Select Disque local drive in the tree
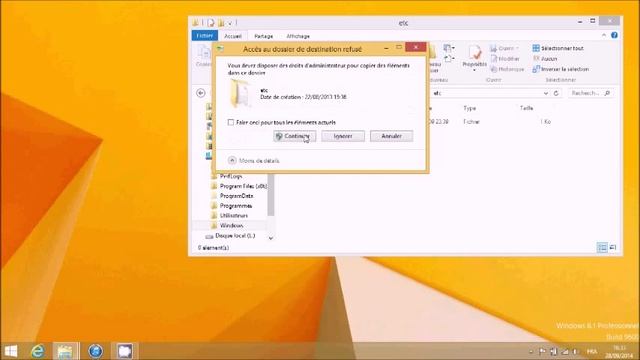 [x=235, y=236]
